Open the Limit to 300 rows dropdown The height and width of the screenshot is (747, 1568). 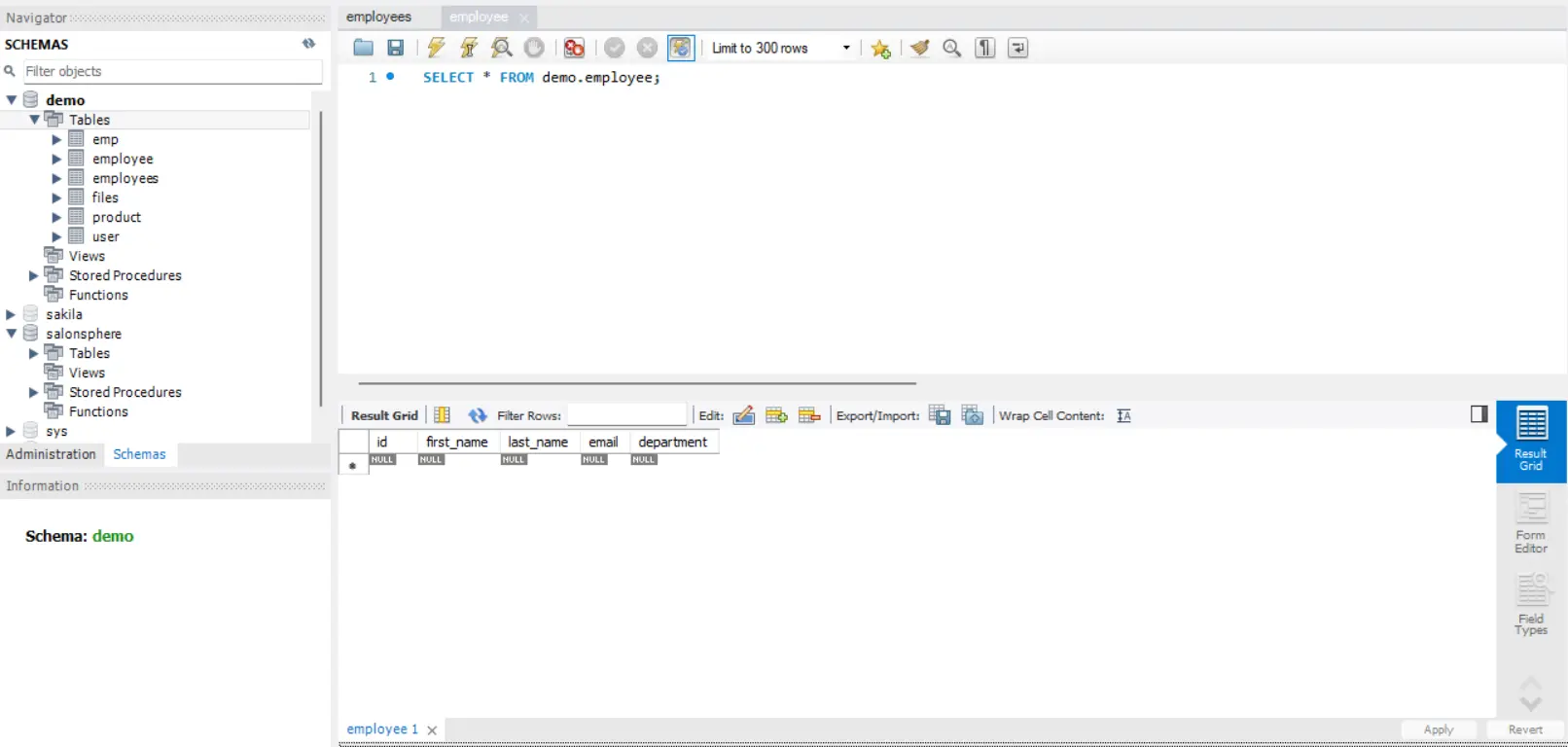pos(845,48)
